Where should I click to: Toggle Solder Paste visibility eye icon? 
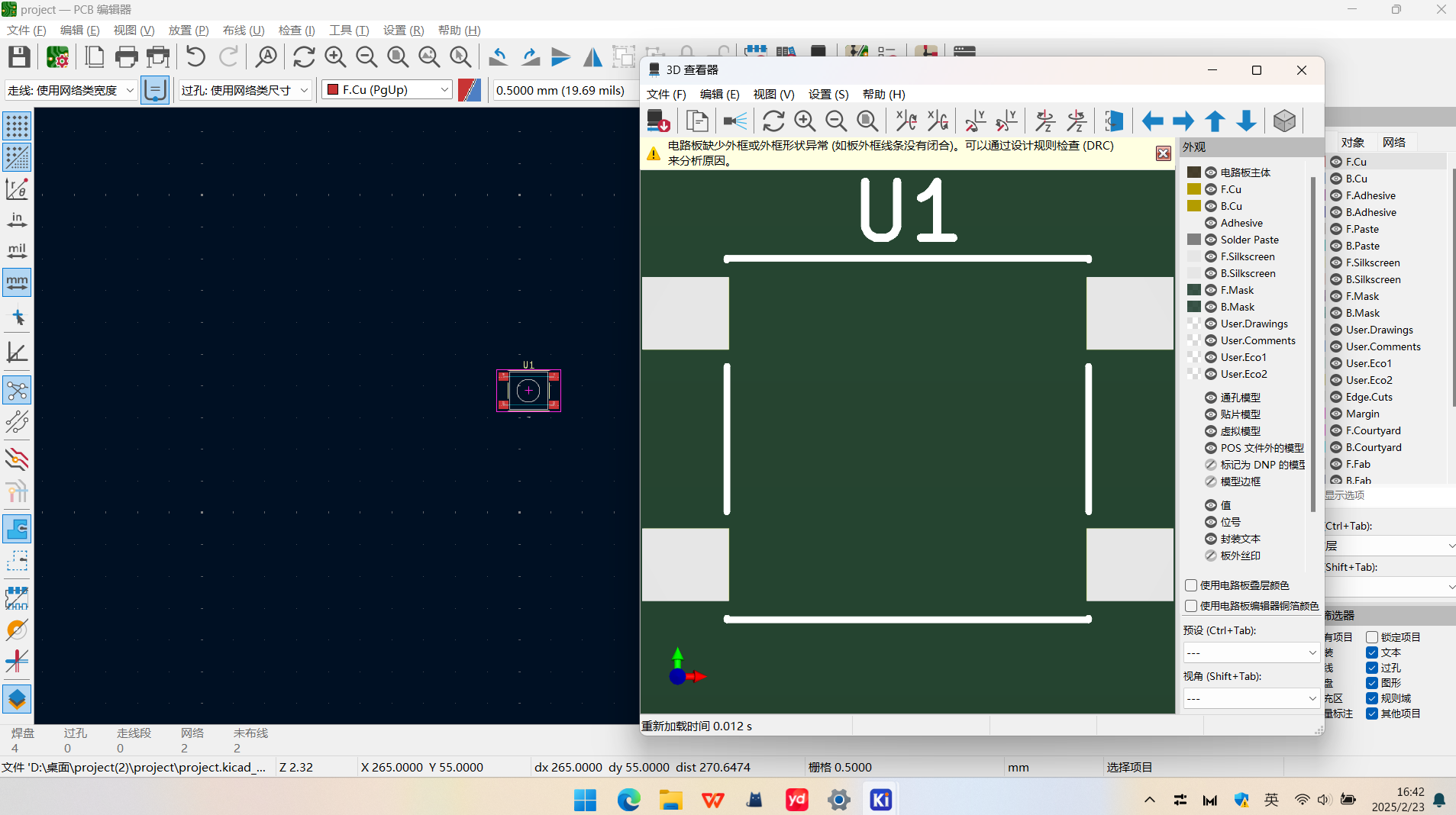click(1211, 240)
